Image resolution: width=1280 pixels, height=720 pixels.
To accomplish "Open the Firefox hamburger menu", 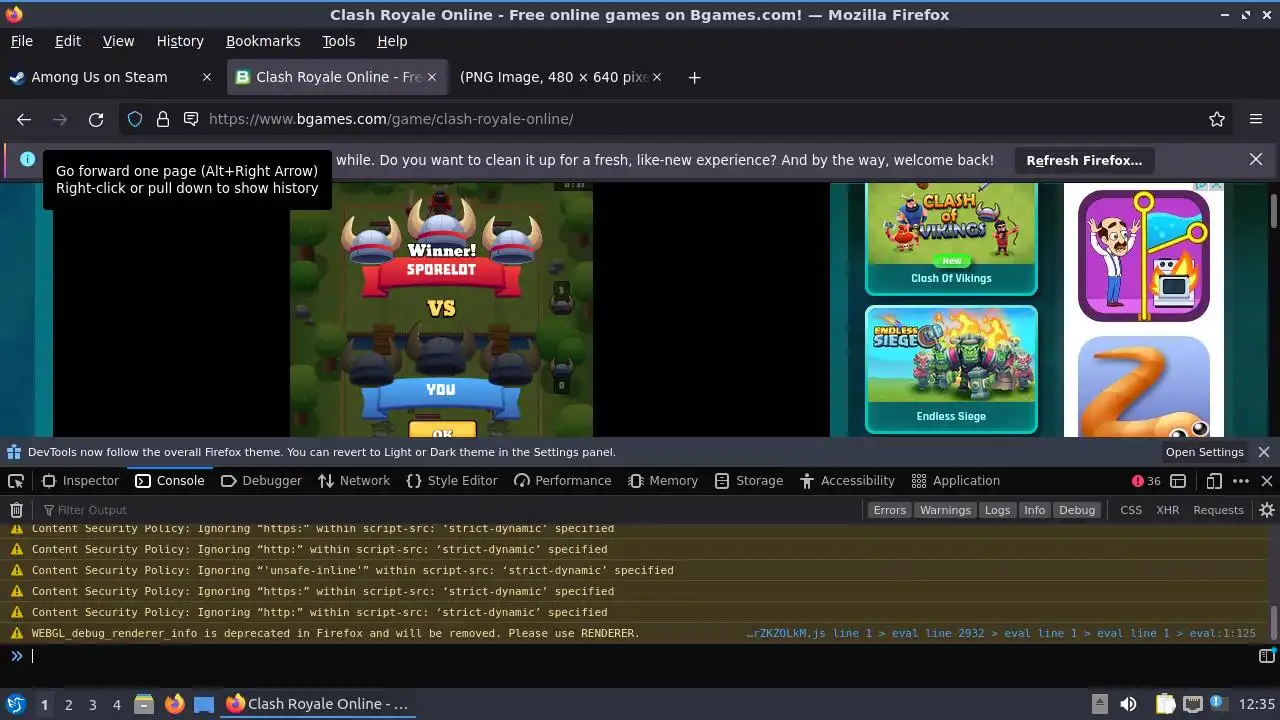I will [1256, 119].
